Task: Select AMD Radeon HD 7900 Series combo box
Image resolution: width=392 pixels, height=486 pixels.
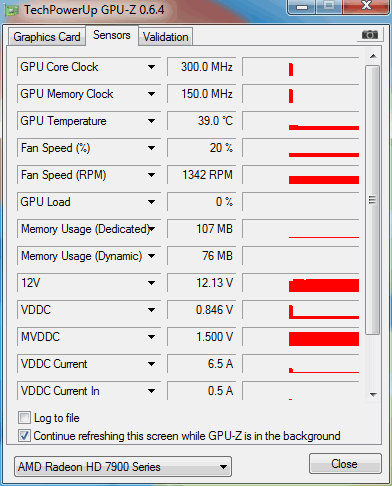Action: (x=123, y=467)
